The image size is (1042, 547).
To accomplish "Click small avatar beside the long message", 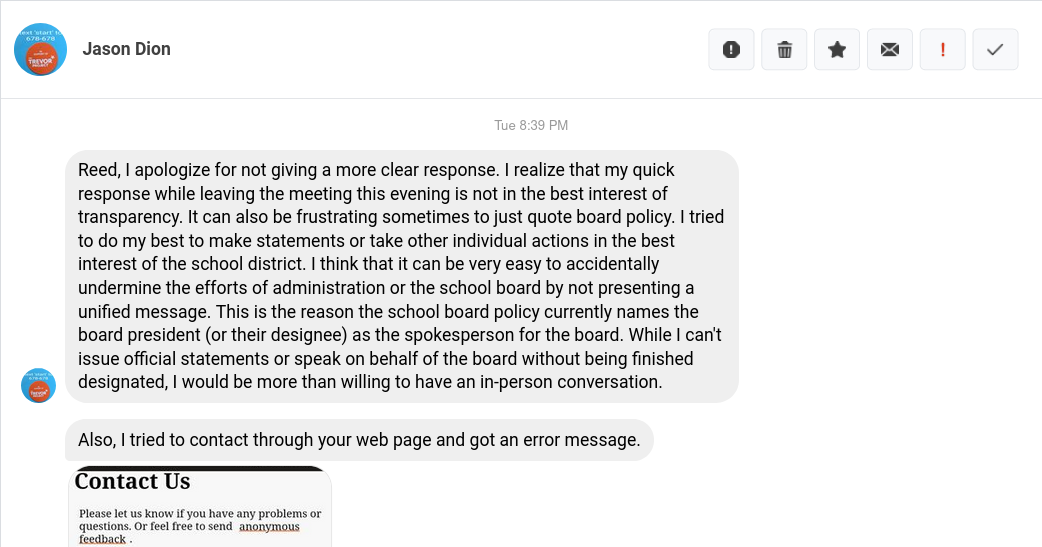I will point(38,385).
